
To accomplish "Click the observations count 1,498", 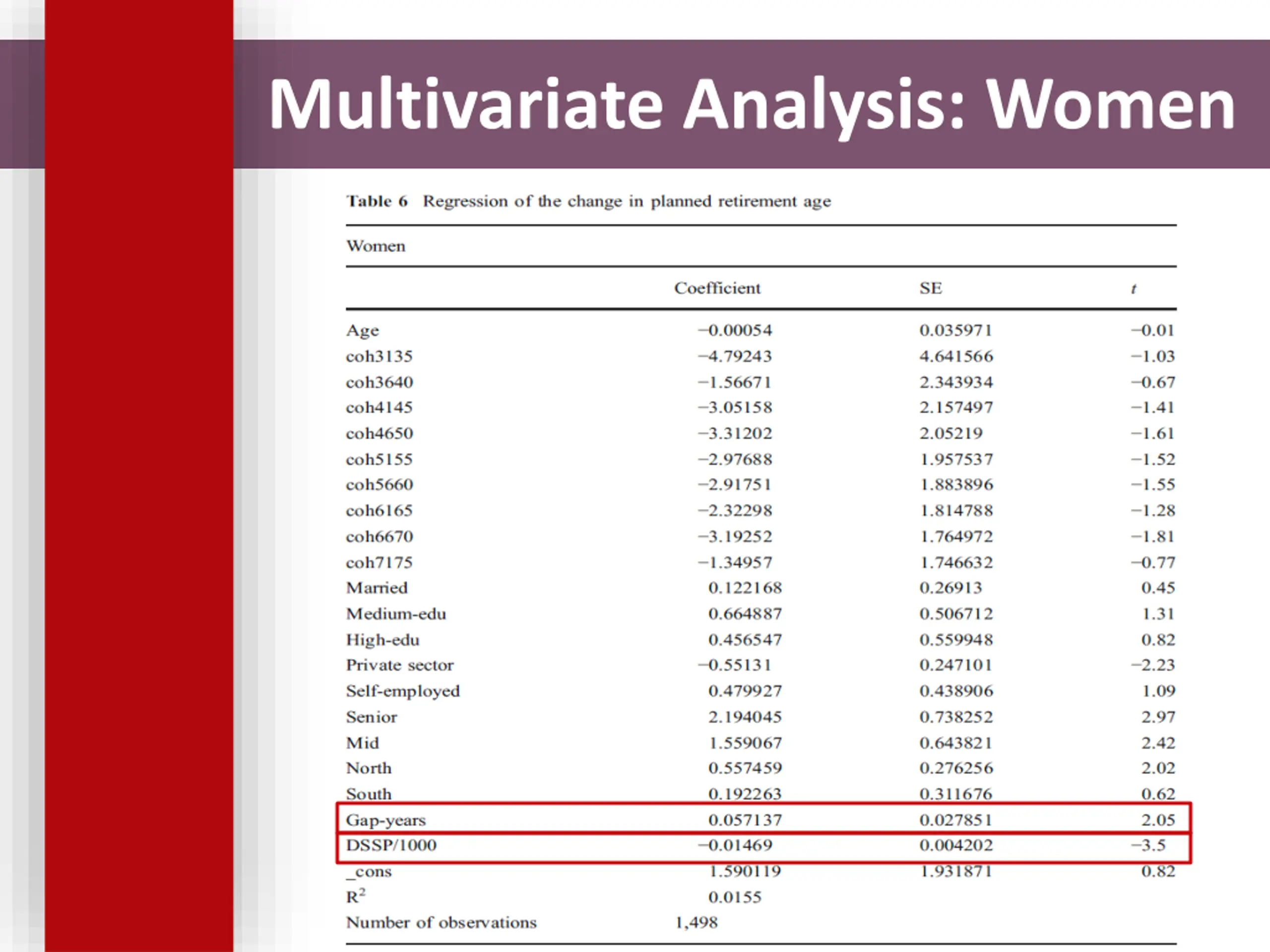I will (696, 923).
